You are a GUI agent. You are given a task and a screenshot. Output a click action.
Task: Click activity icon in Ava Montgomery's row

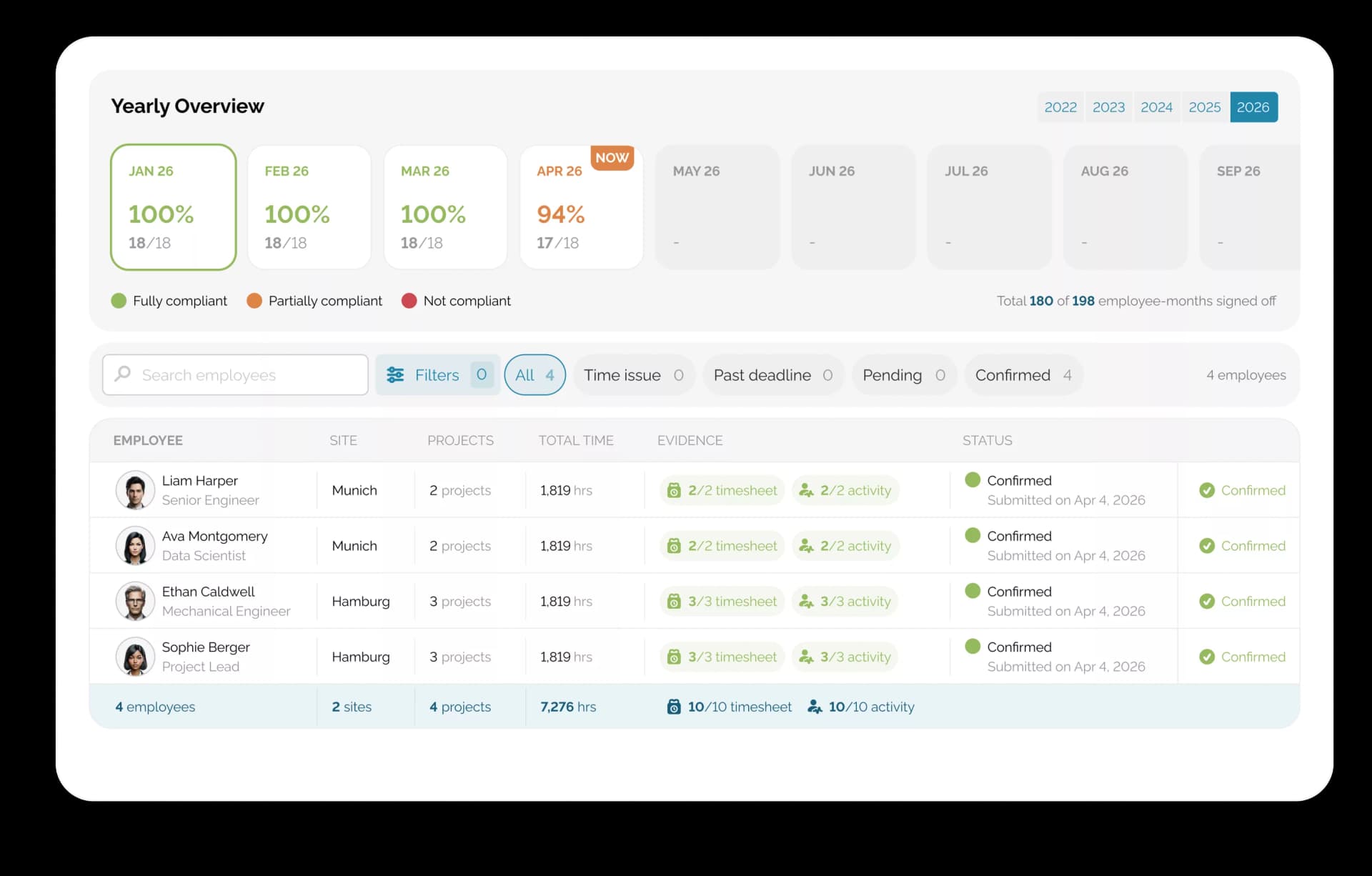[x=806, y=546]
